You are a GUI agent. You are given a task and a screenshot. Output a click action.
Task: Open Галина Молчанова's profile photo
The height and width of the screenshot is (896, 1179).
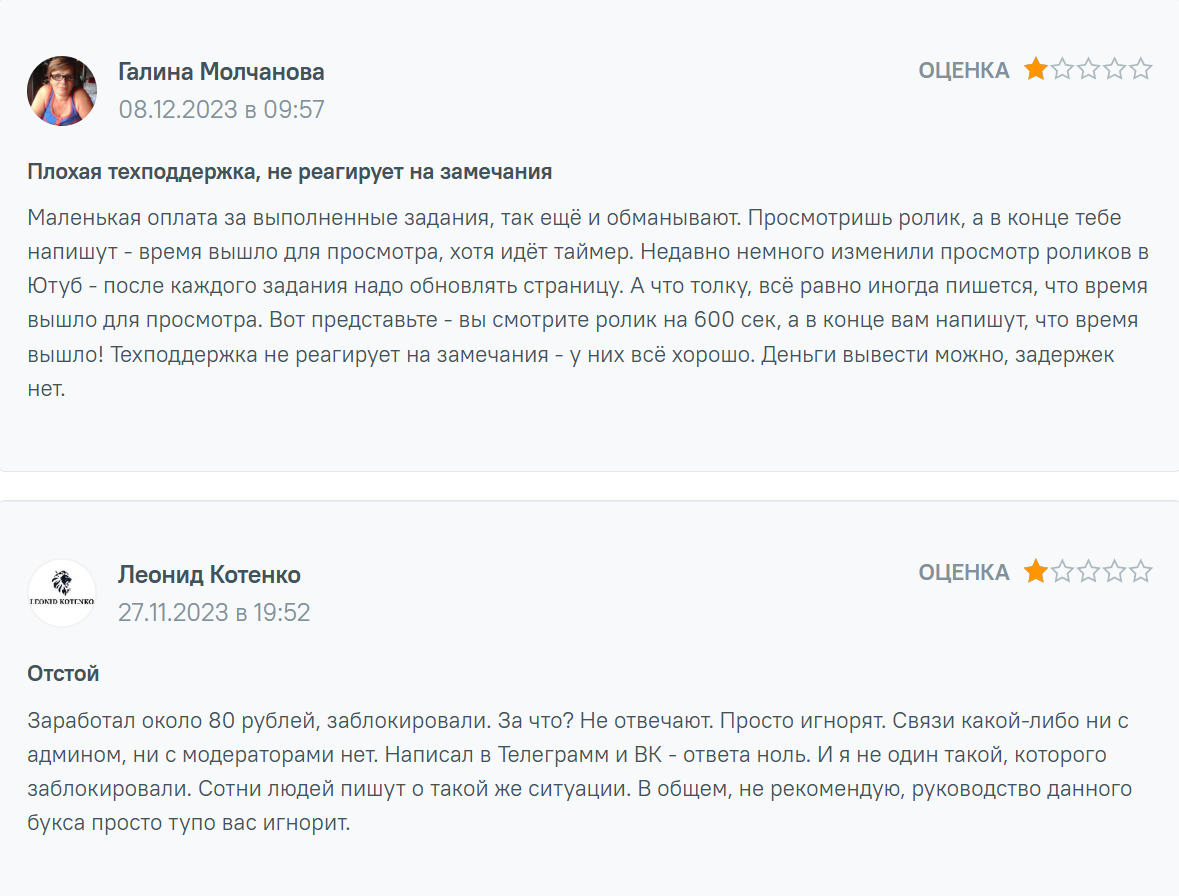pos(62,91)
